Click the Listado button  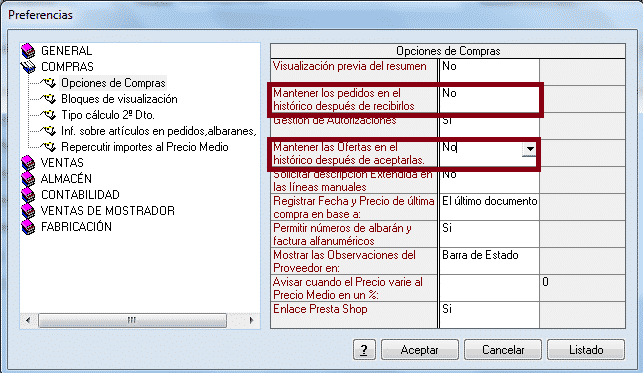click(586, 350)
